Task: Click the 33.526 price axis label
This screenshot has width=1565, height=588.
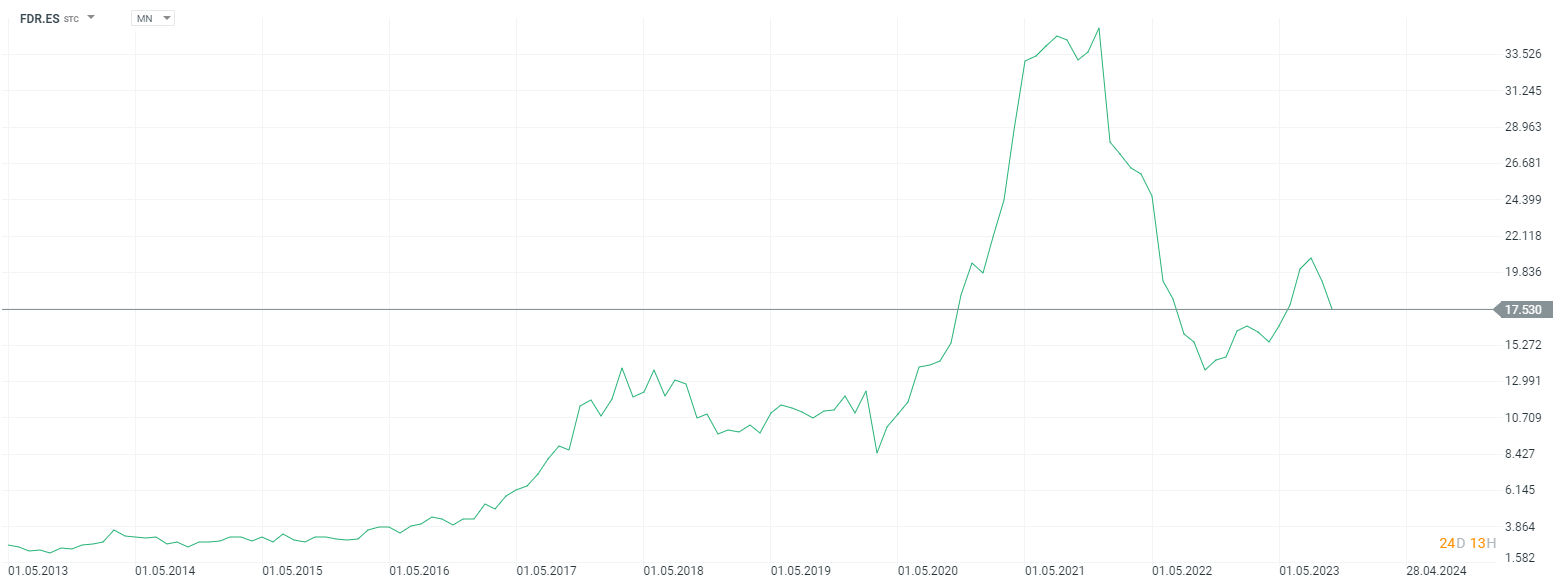Action: tap(1523, 54)
